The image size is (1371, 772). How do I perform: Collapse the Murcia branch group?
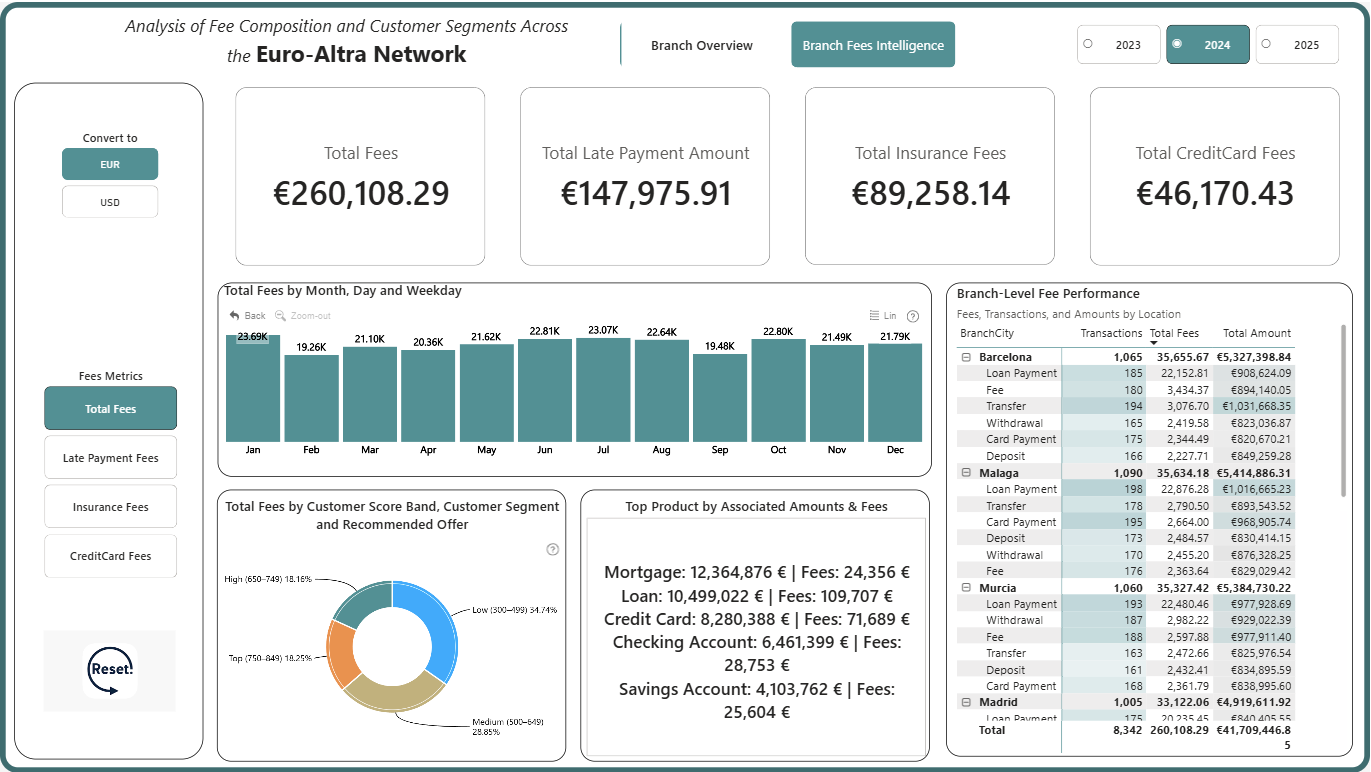point(966,588)
